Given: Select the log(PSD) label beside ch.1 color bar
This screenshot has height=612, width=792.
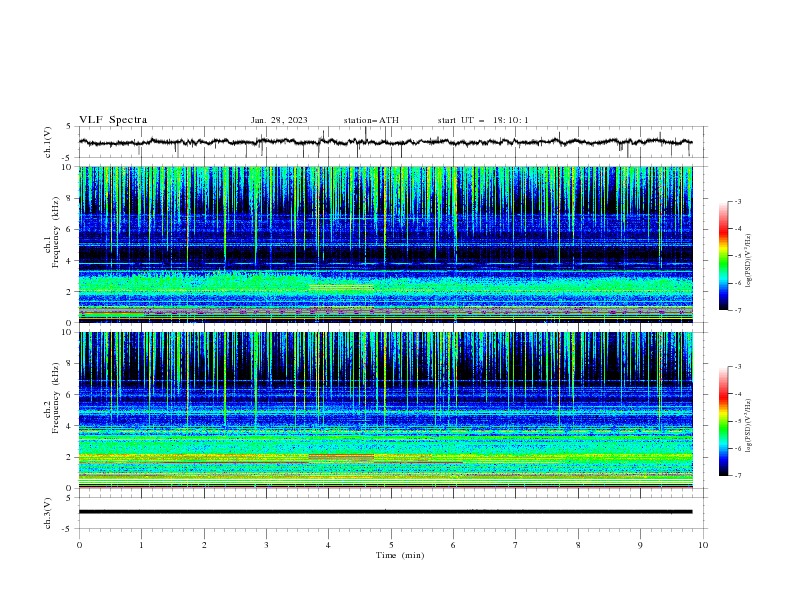Looking at the screenshot, I should click(749, 261).
